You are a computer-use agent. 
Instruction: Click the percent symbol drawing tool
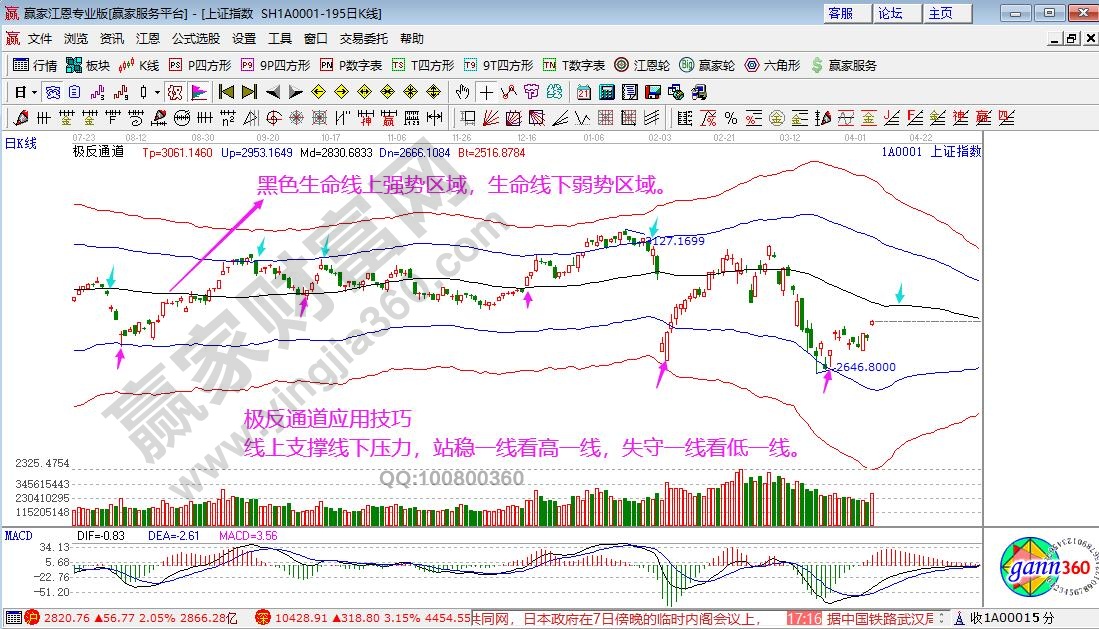point(730,118)
